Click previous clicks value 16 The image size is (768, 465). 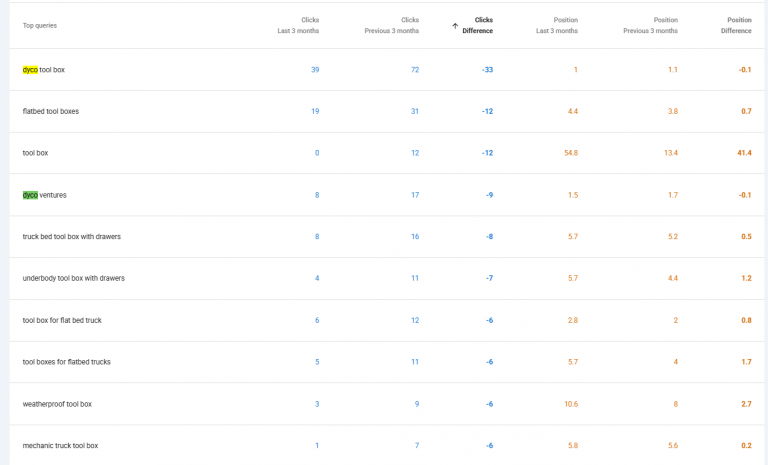(x=415, y=237)
